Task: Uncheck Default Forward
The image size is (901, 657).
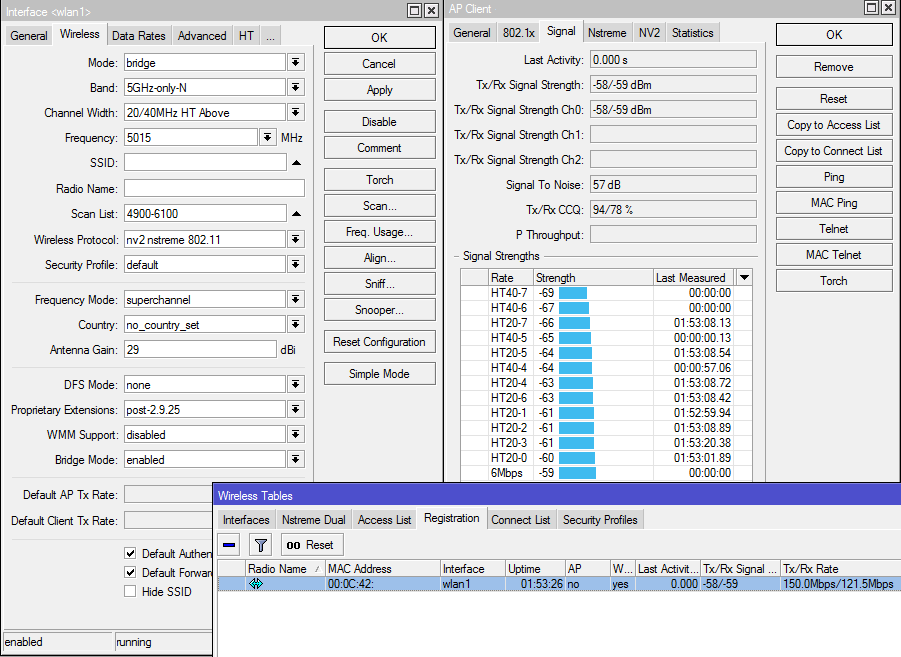Action: pos(129,571)
